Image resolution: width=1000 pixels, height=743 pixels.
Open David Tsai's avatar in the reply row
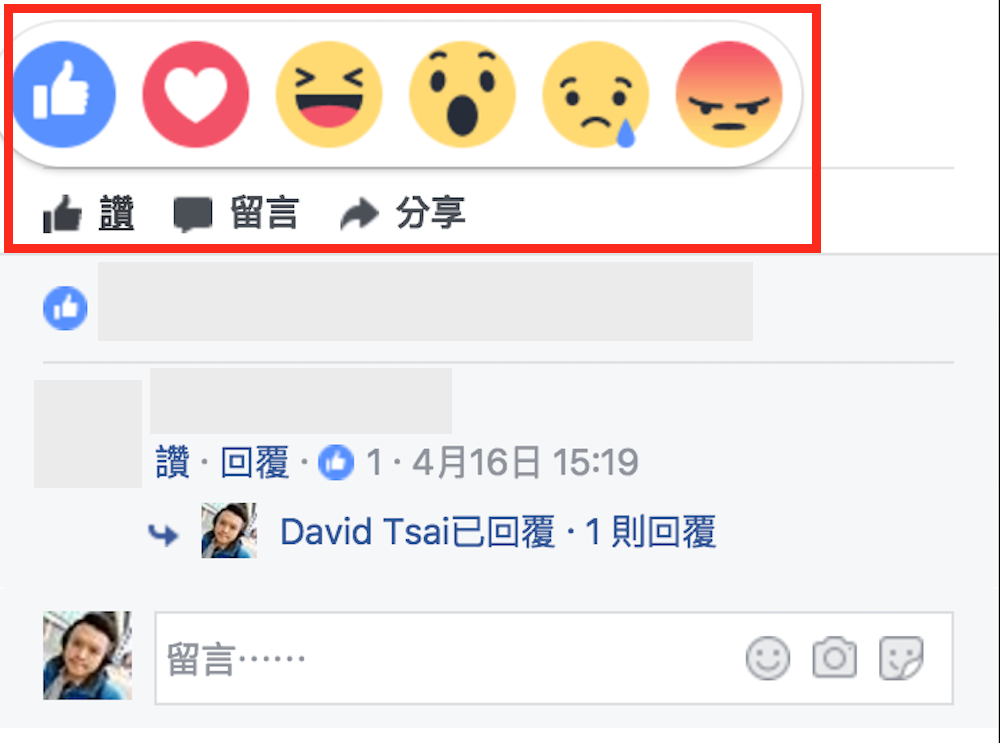229,531
